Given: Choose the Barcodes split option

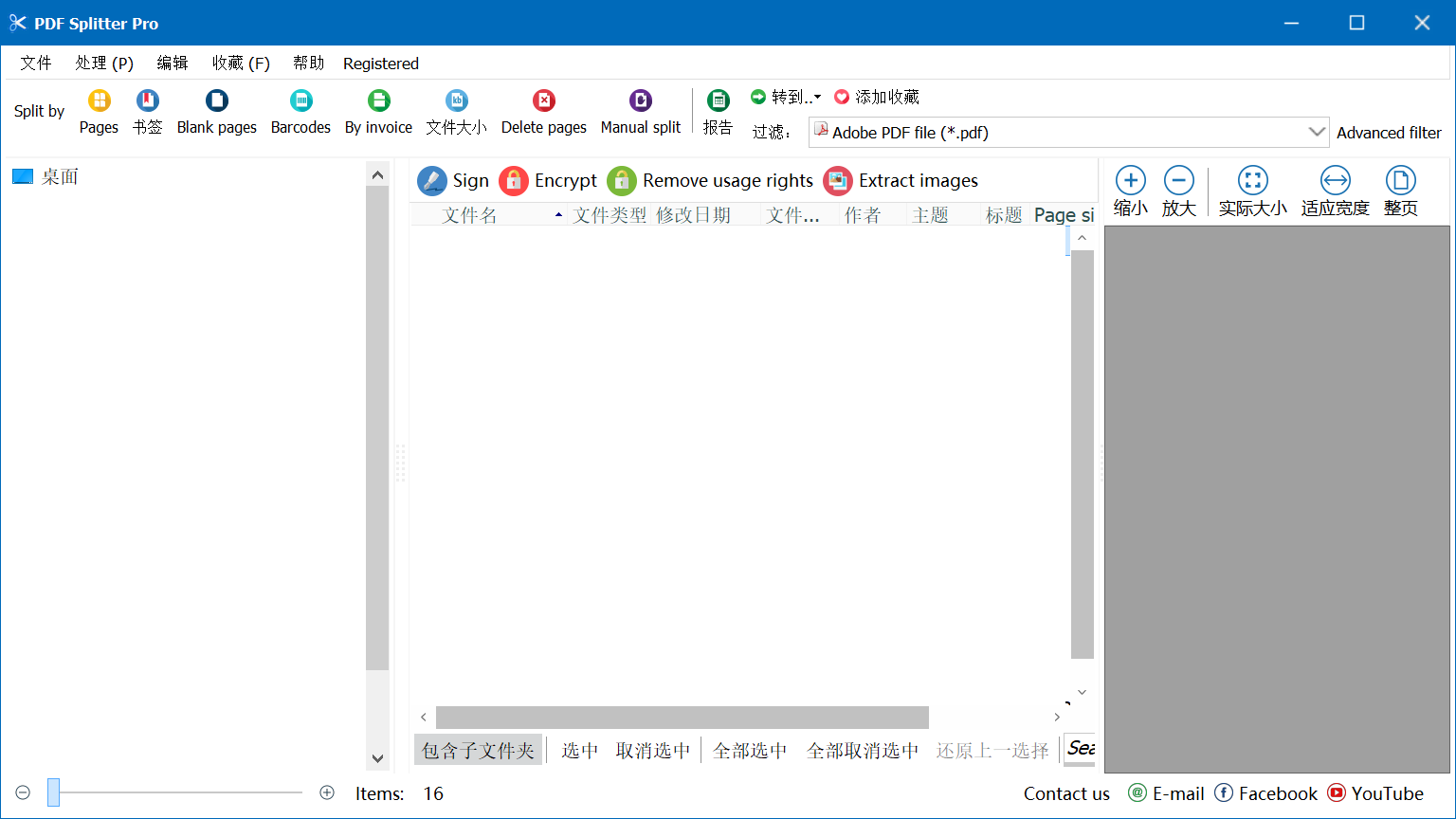Looking at the screenshot, I should pyautogui.click(x=300, y=101).
